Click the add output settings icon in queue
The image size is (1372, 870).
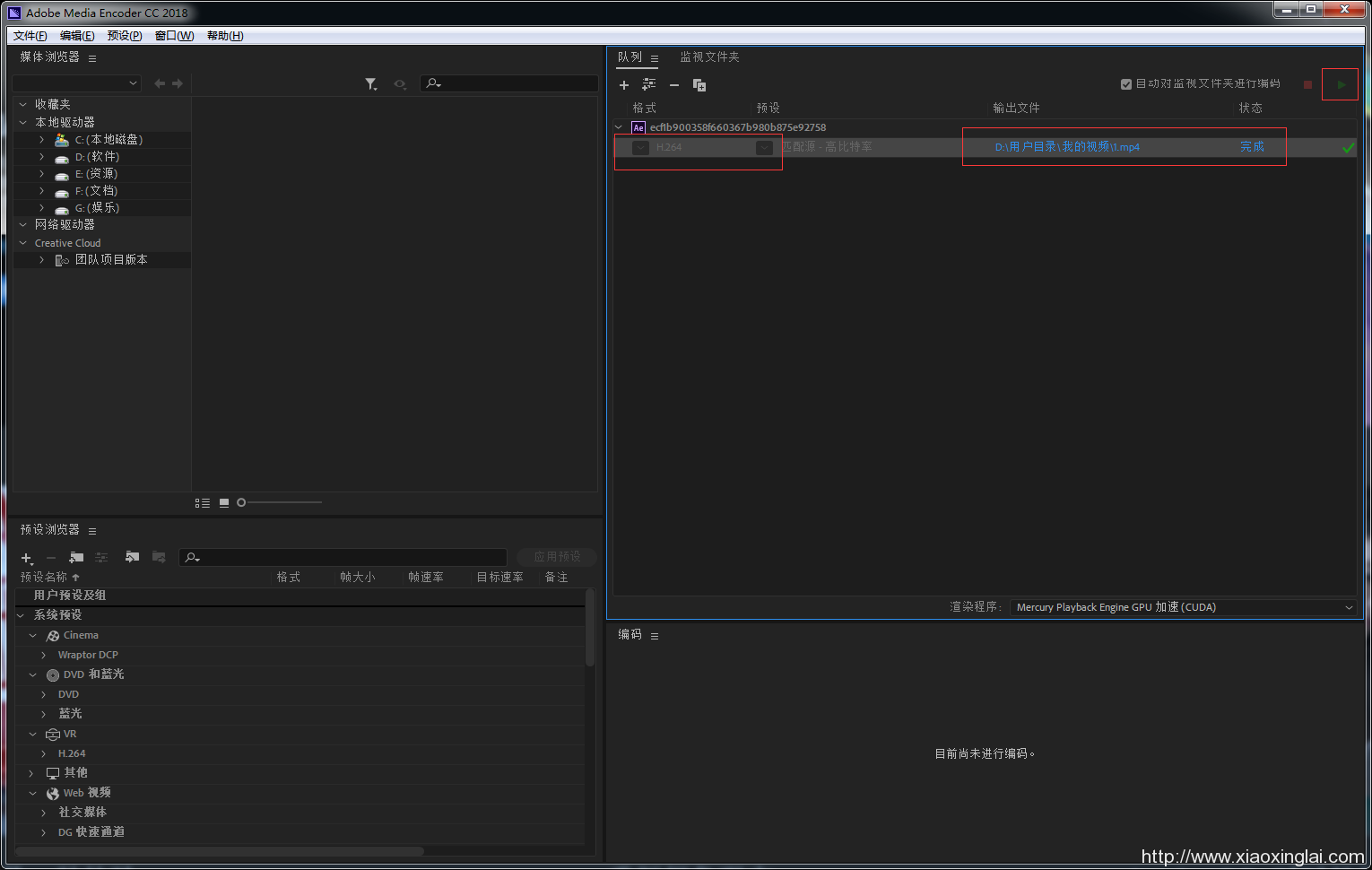click(648, 84)
